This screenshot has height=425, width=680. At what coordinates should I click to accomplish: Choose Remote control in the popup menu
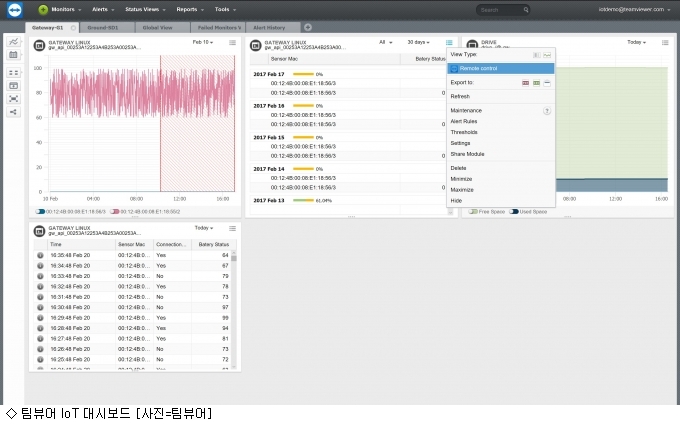click(x=500, y=69)
